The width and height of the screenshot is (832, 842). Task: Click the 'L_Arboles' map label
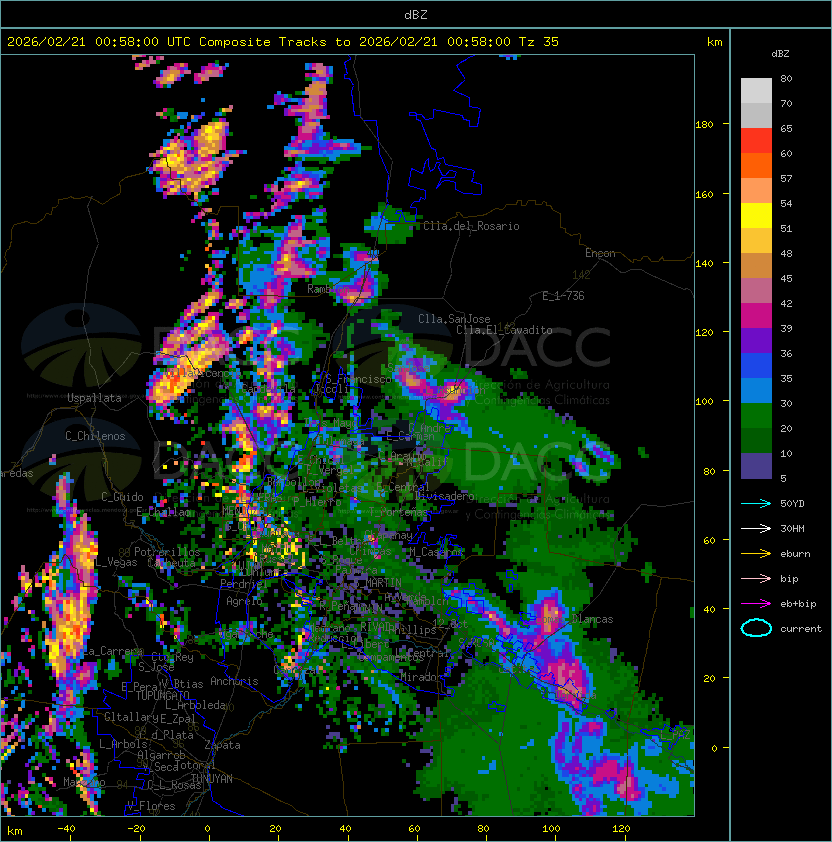(x=124, y=744)
